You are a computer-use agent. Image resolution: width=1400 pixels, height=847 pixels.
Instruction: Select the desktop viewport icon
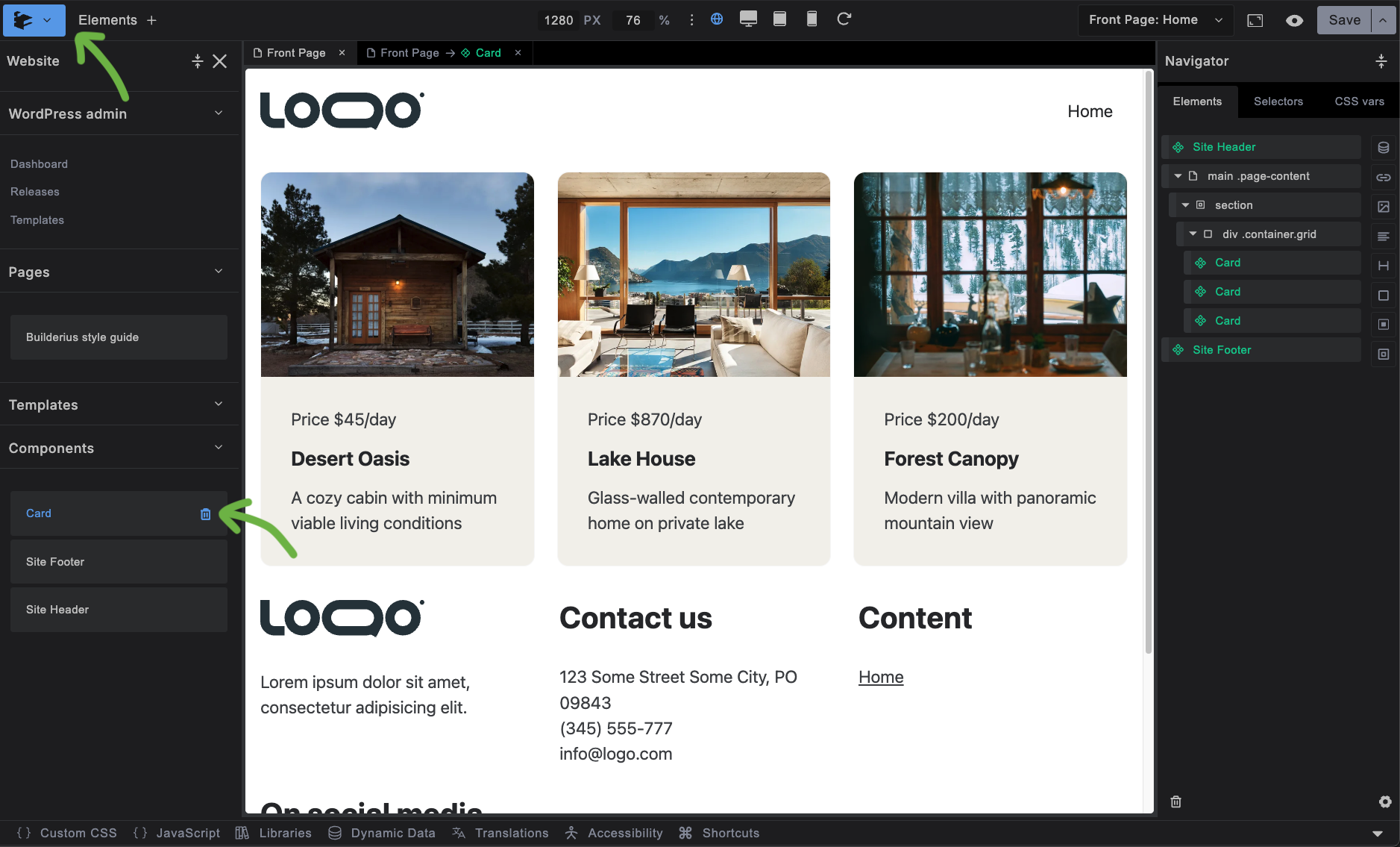(748, 19)
